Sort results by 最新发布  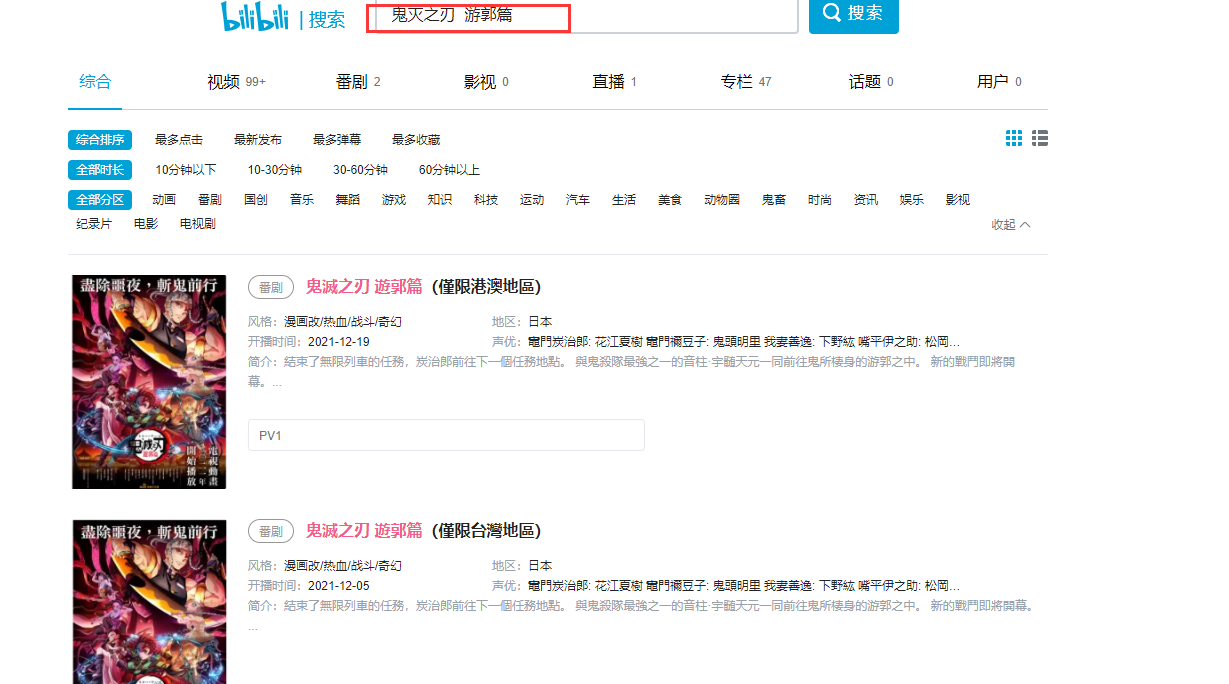coord(258,140)
